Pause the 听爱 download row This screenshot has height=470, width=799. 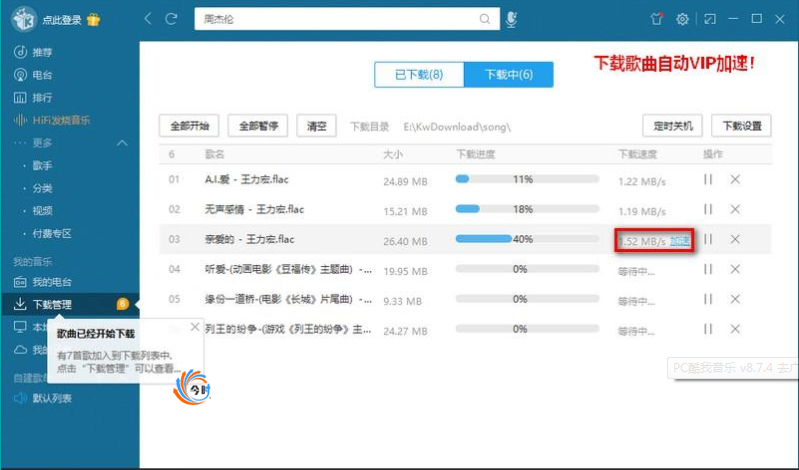(708, 269)
